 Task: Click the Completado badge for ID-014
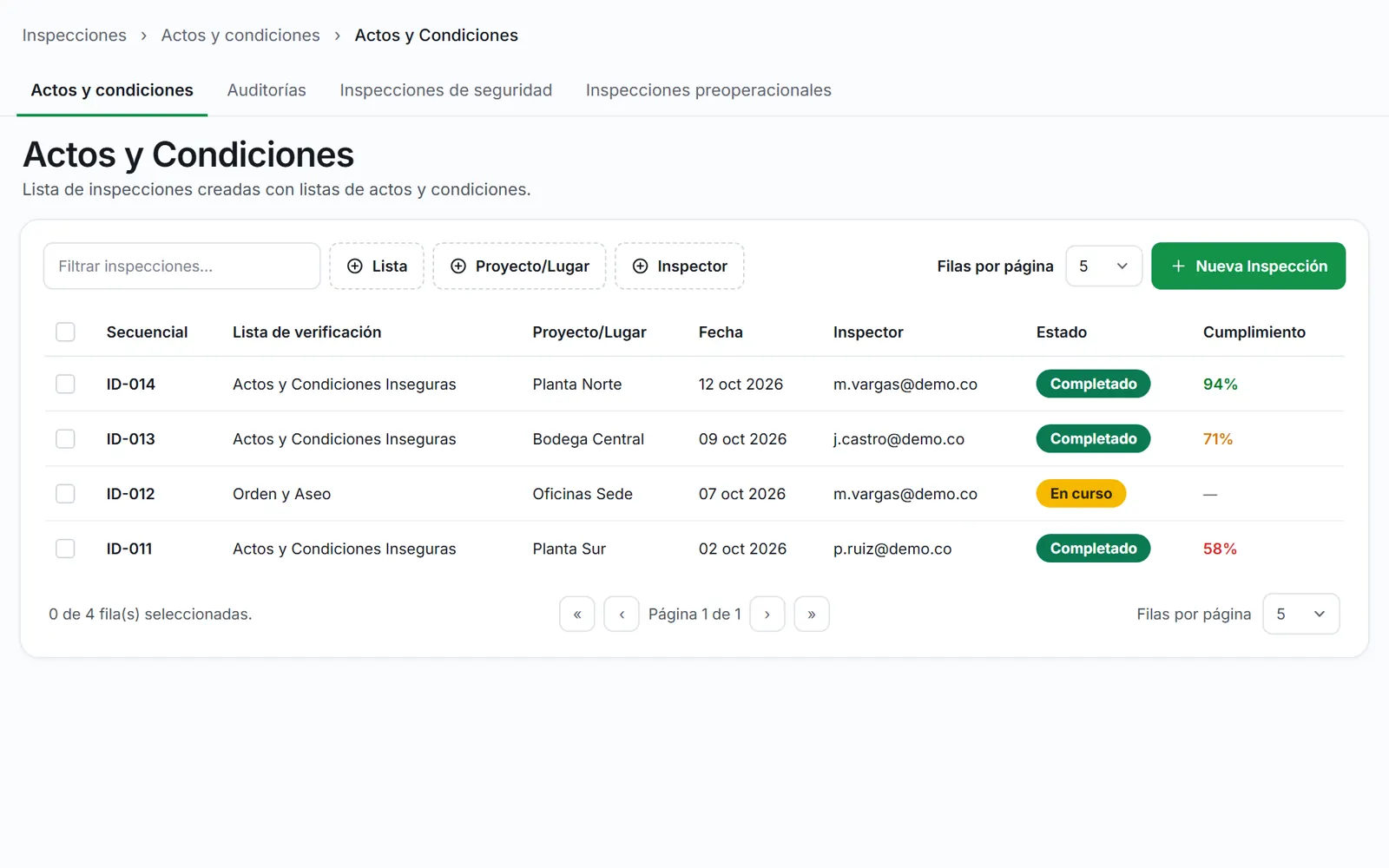[1093, 384]
